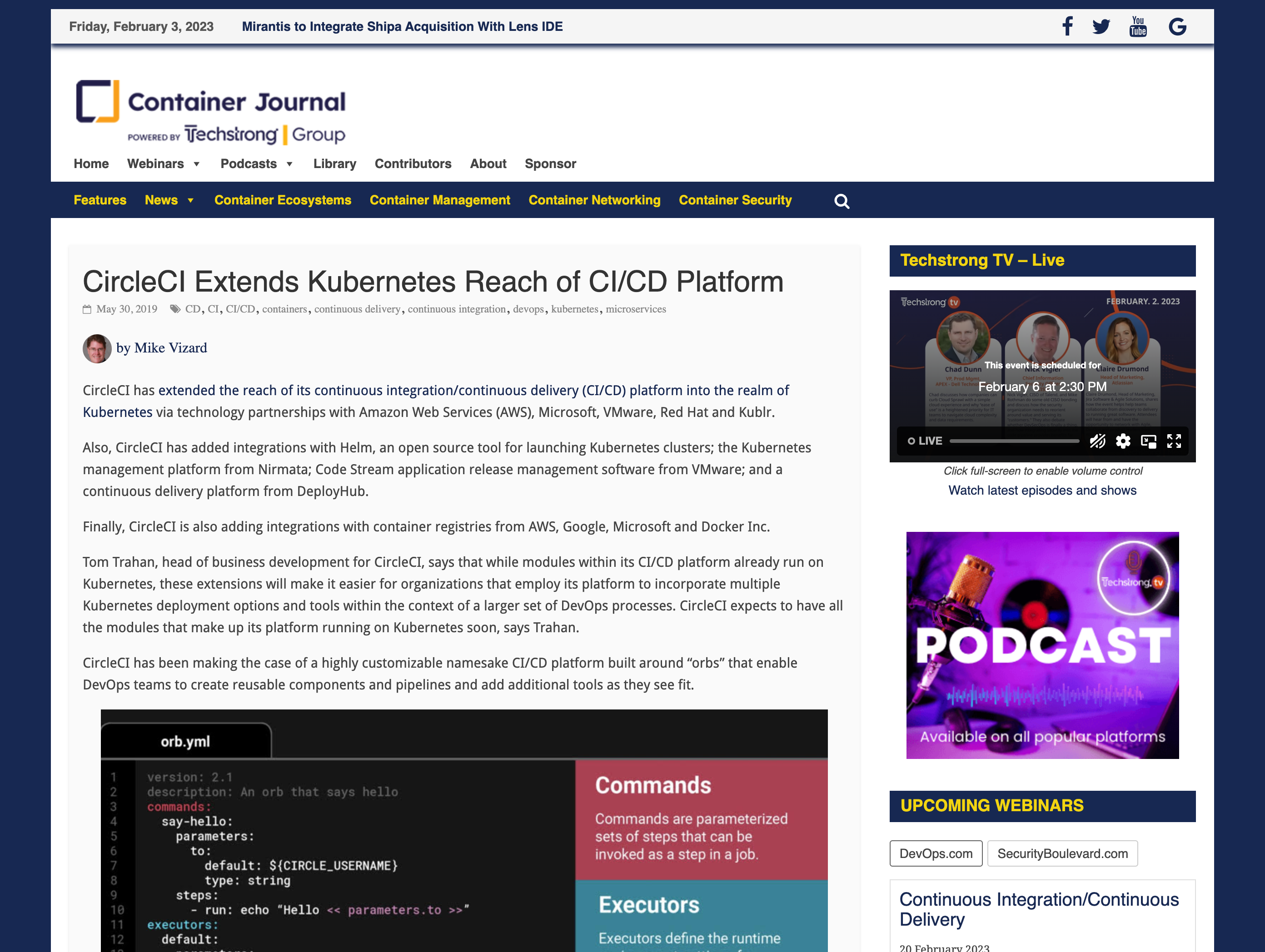The image size is (1265, 952).
Task: Click the 'continuous delivery' tag link
Action: click(x=358, y=309)
